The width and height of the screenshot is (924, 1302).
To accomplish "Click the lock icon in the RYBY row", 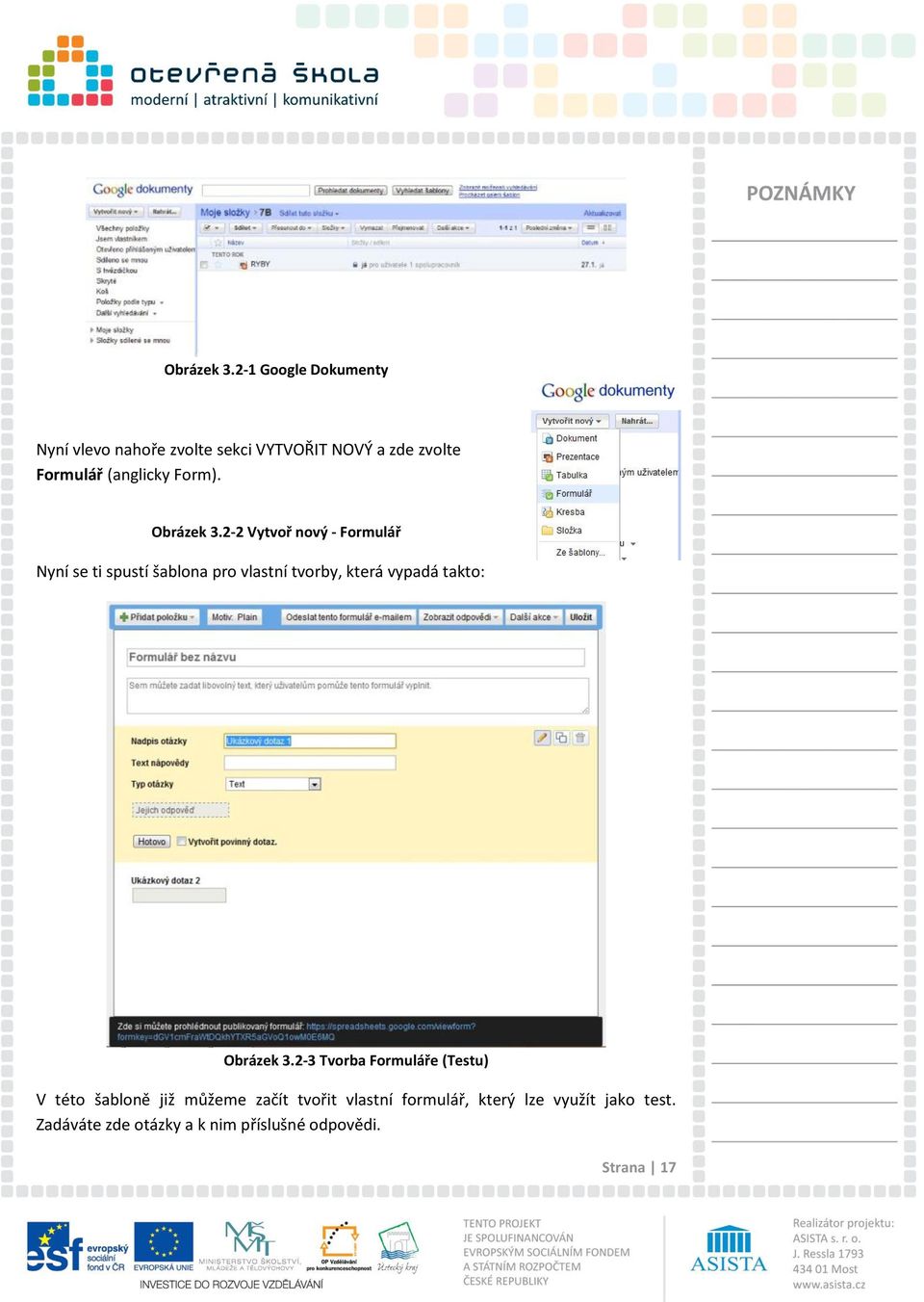I will click(x=355, y=264).
